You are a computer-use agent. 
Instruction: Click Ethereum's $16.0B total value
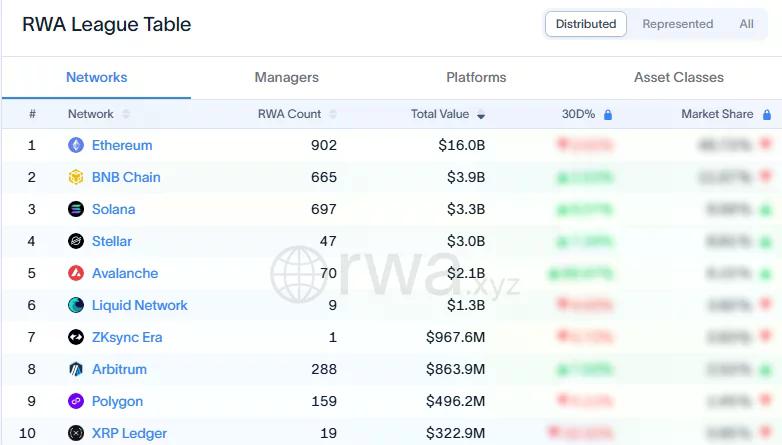pos(461,145)
